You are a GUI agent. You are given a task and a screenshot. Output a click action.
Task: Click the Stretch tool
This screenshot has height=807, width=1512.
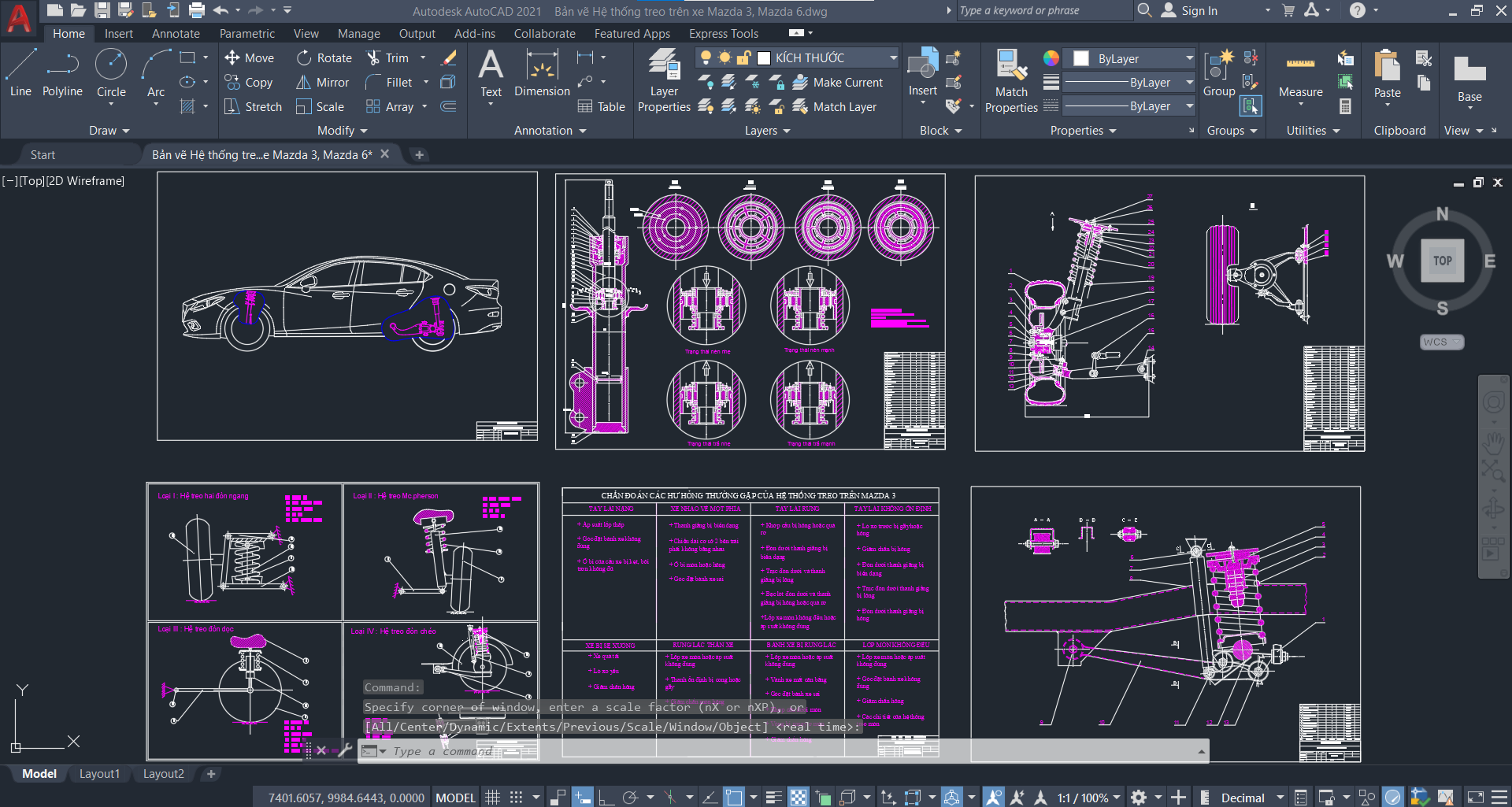pos(253,106)
